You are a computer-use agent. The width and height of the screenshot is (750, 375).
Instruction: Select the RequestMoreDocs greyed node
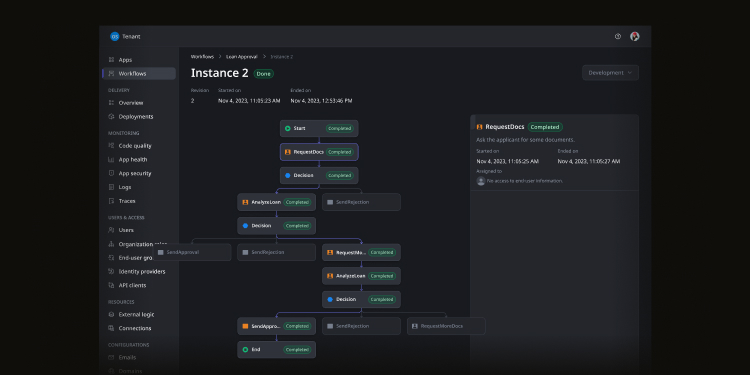[x=446, y=326]
